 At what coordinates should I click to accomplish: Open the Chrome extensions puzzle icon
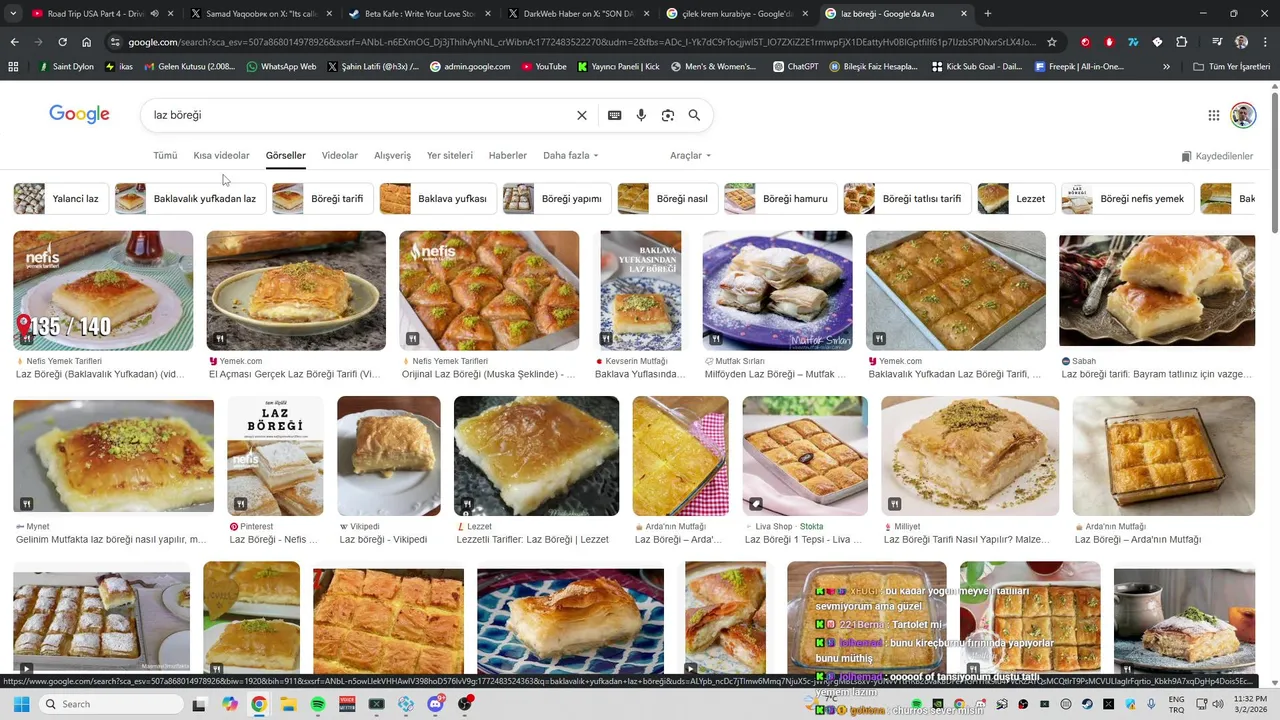click(x=1181, y=42)
